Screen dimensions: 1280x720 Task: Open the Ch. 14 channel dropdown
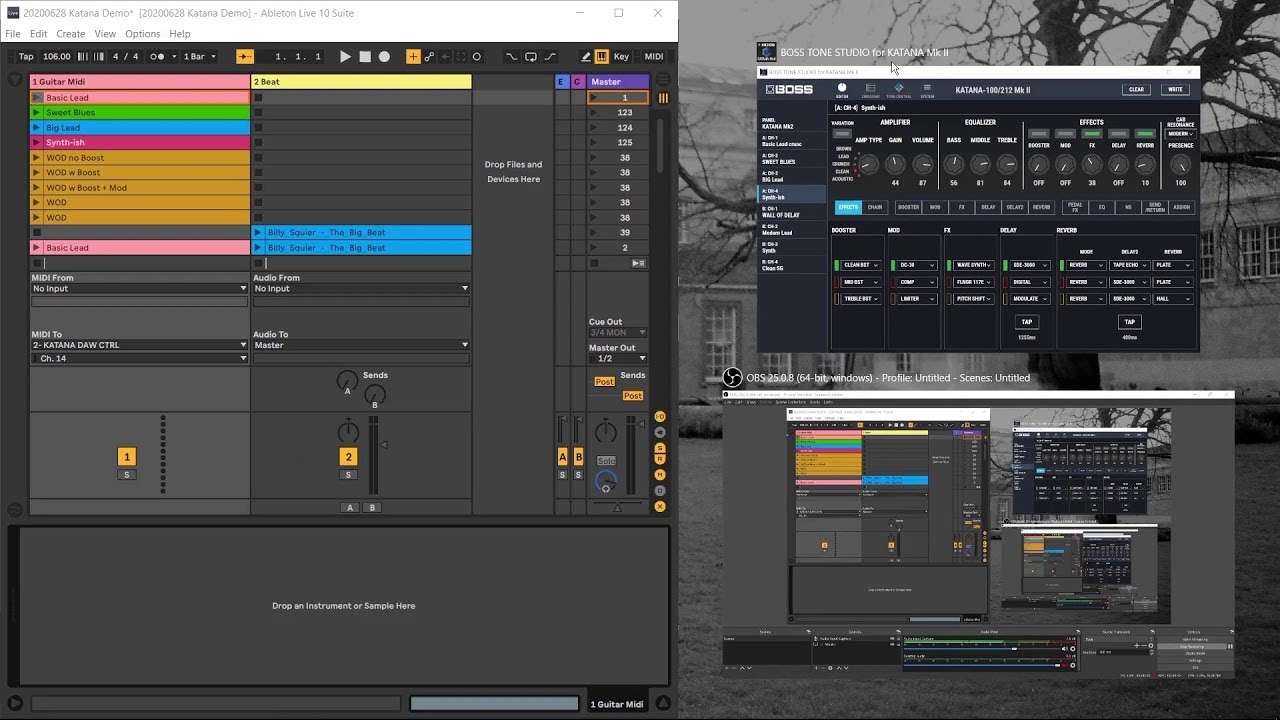[139, 358]
